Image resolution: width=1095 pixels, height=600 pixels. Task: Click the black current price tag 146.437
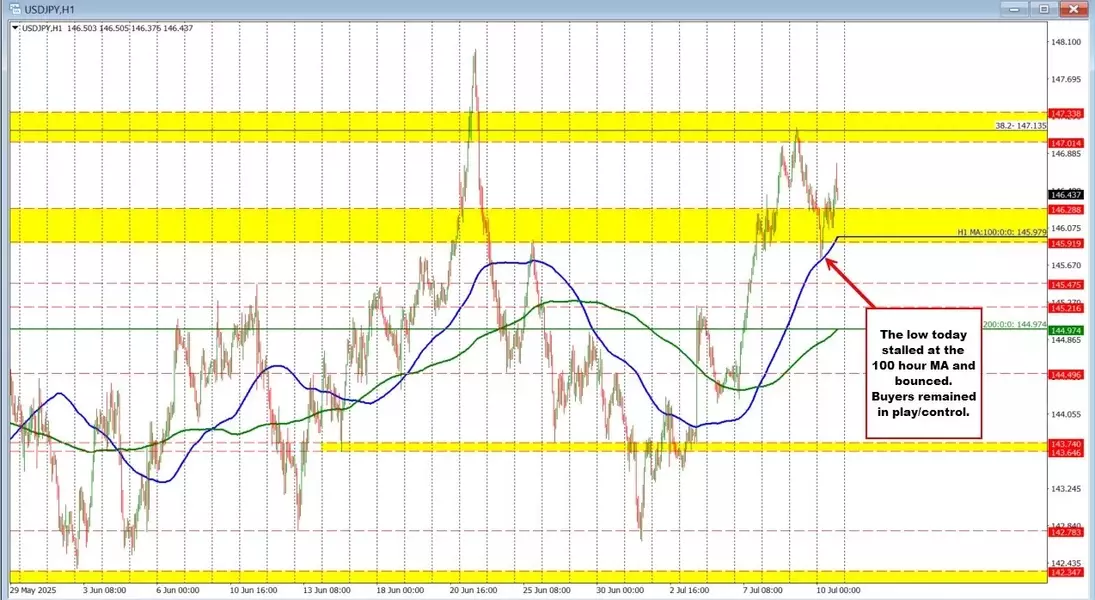tap(1066, 195)
